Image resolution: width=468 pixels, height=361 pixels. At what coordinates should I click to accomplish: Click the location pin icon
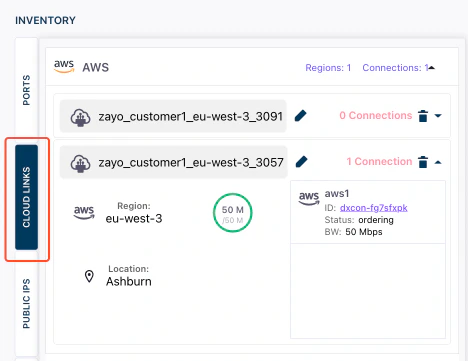point(89,276)
